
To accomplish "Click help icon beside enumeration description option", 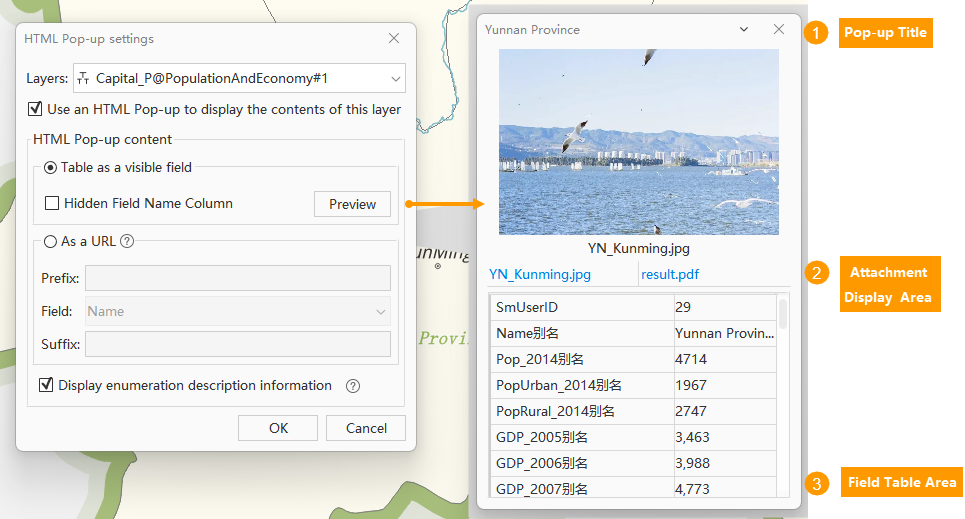I will coord(352,386).
